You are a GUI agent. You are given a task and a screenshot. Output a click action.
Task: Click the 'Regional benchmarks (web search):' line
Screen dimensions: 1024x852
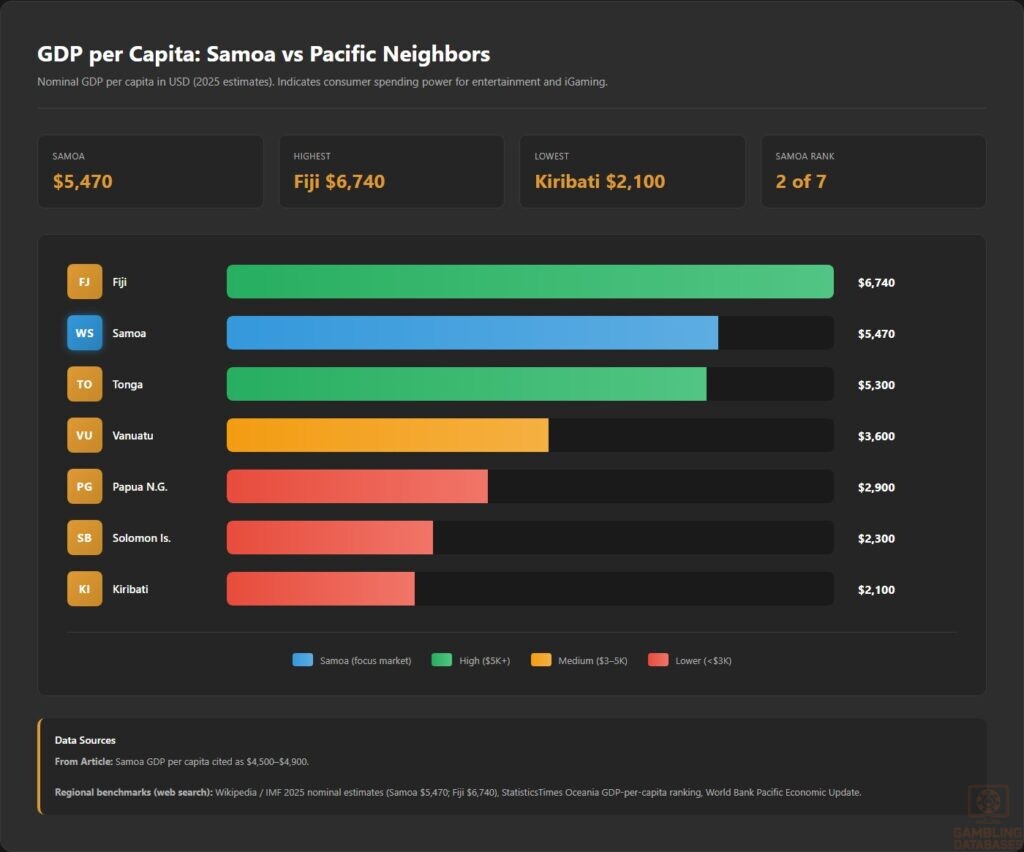458,793
